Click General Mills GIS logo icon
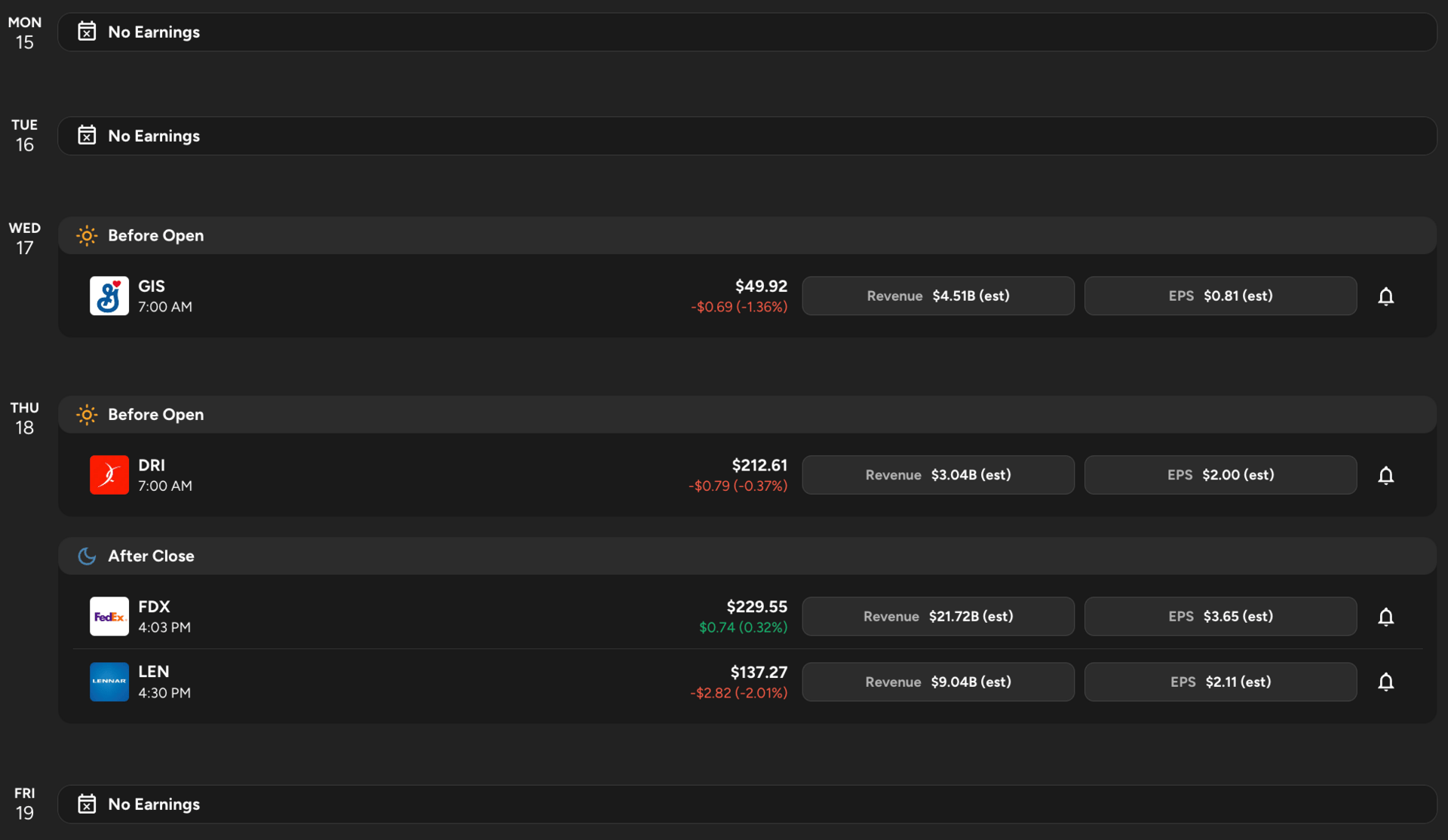Viewport: 1448px width, 840px height. pyautogui.click(x=109, y=296)
